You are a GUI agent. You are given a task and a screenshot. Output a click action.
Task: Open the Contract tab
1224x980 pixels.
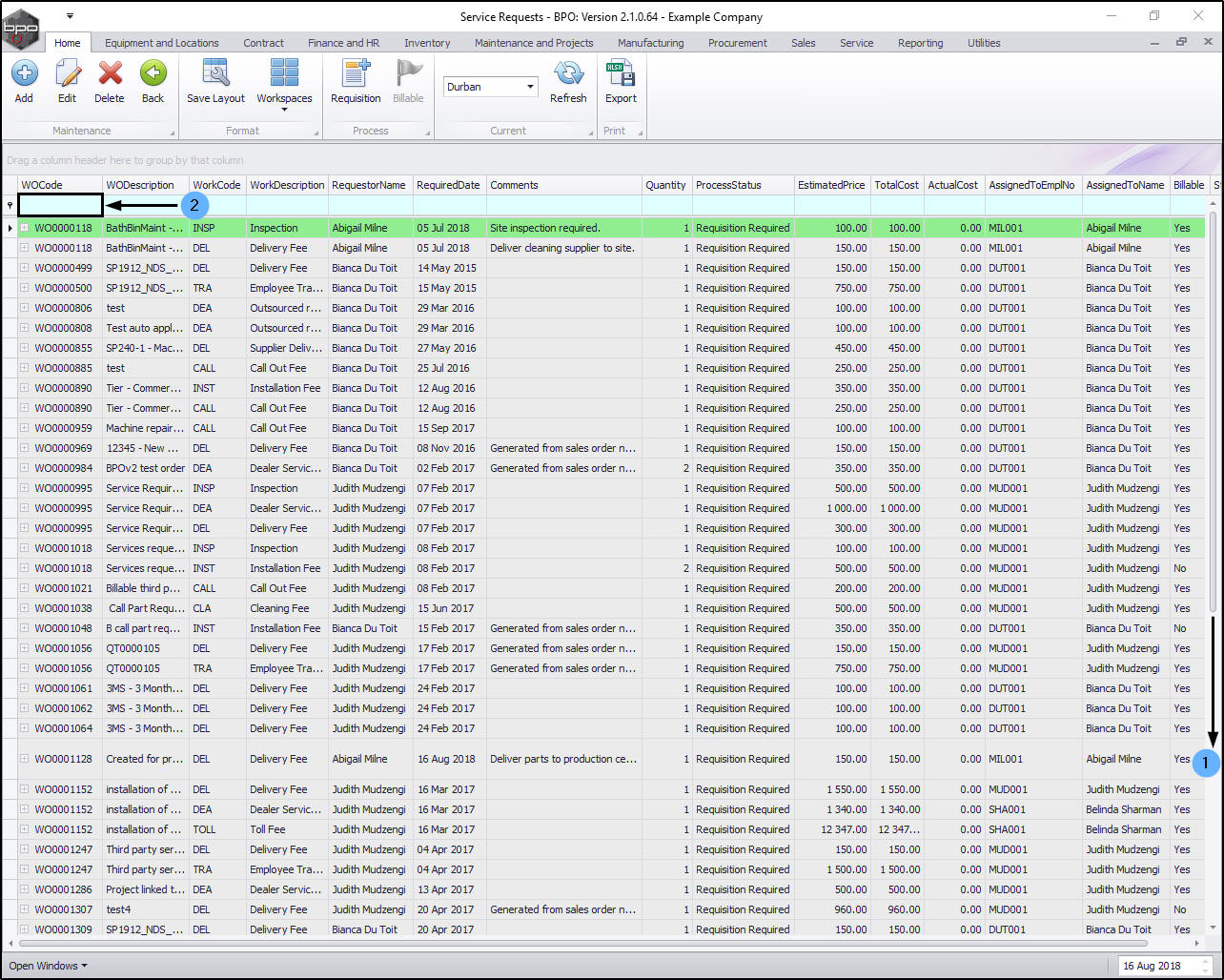pyautogui.click(x=264, y=43)
